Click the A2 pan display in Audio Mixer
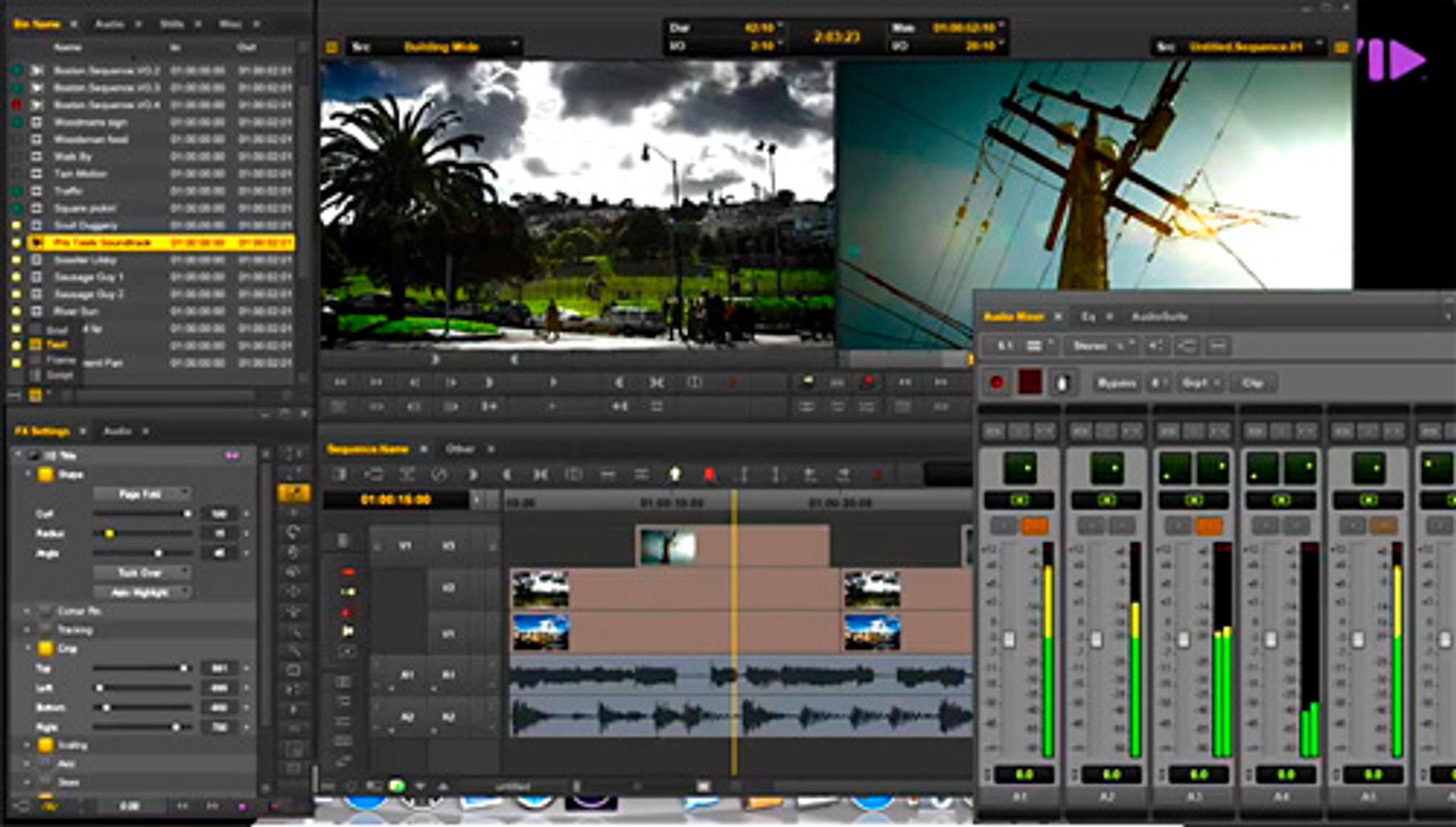This screenshot has width=1456, height=827. (1107, 469)
